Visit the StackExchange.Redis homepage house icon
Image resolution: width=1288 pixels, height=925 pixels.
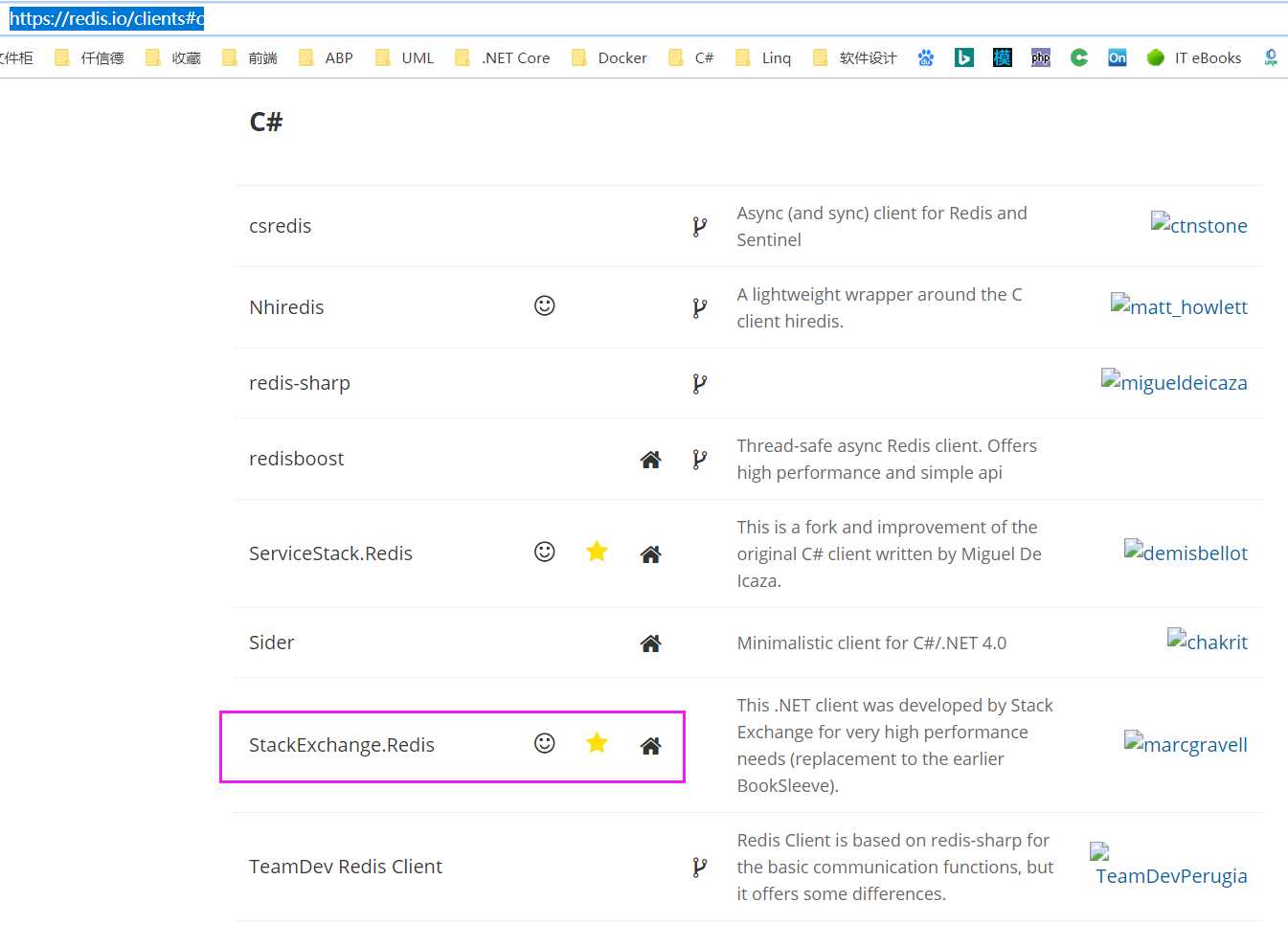651,745
